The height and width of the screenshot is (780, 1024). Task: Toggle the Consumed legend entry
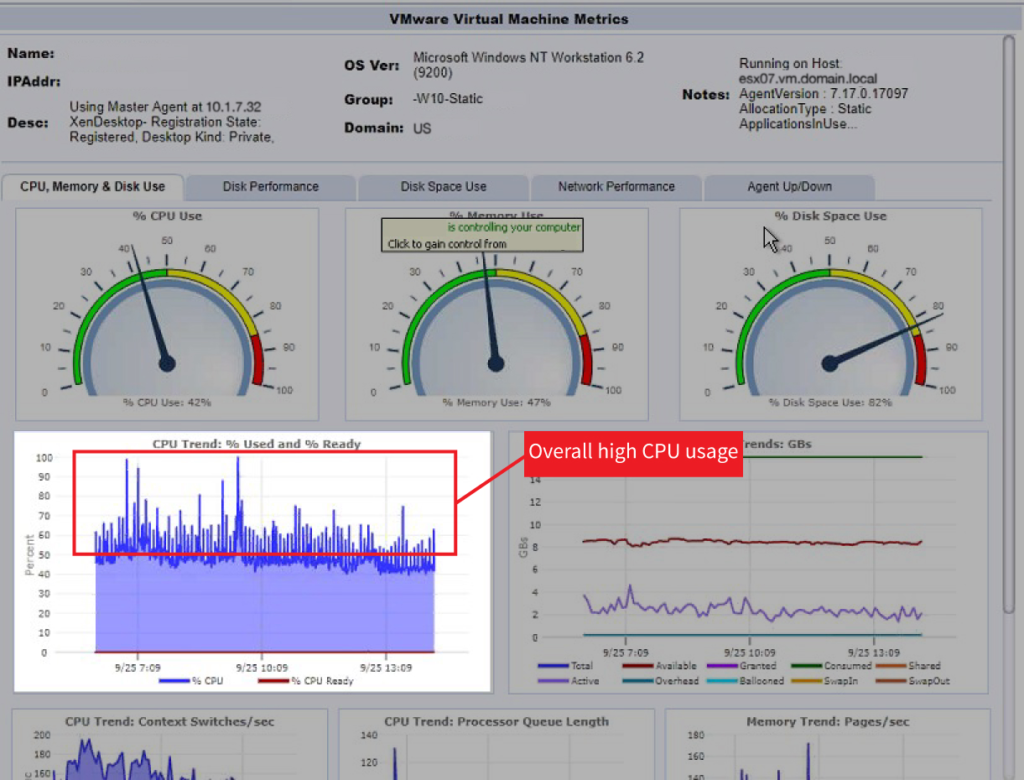pos(831,666)
